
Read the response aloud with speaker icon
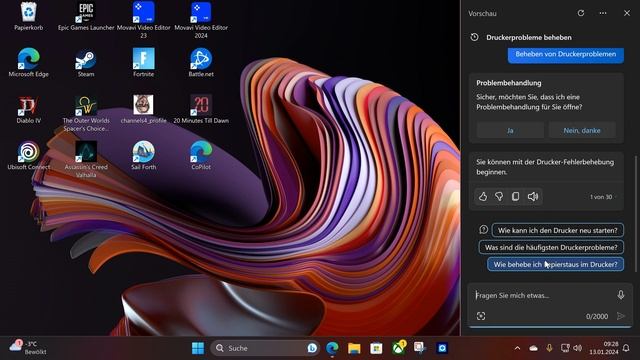point(533,197)
